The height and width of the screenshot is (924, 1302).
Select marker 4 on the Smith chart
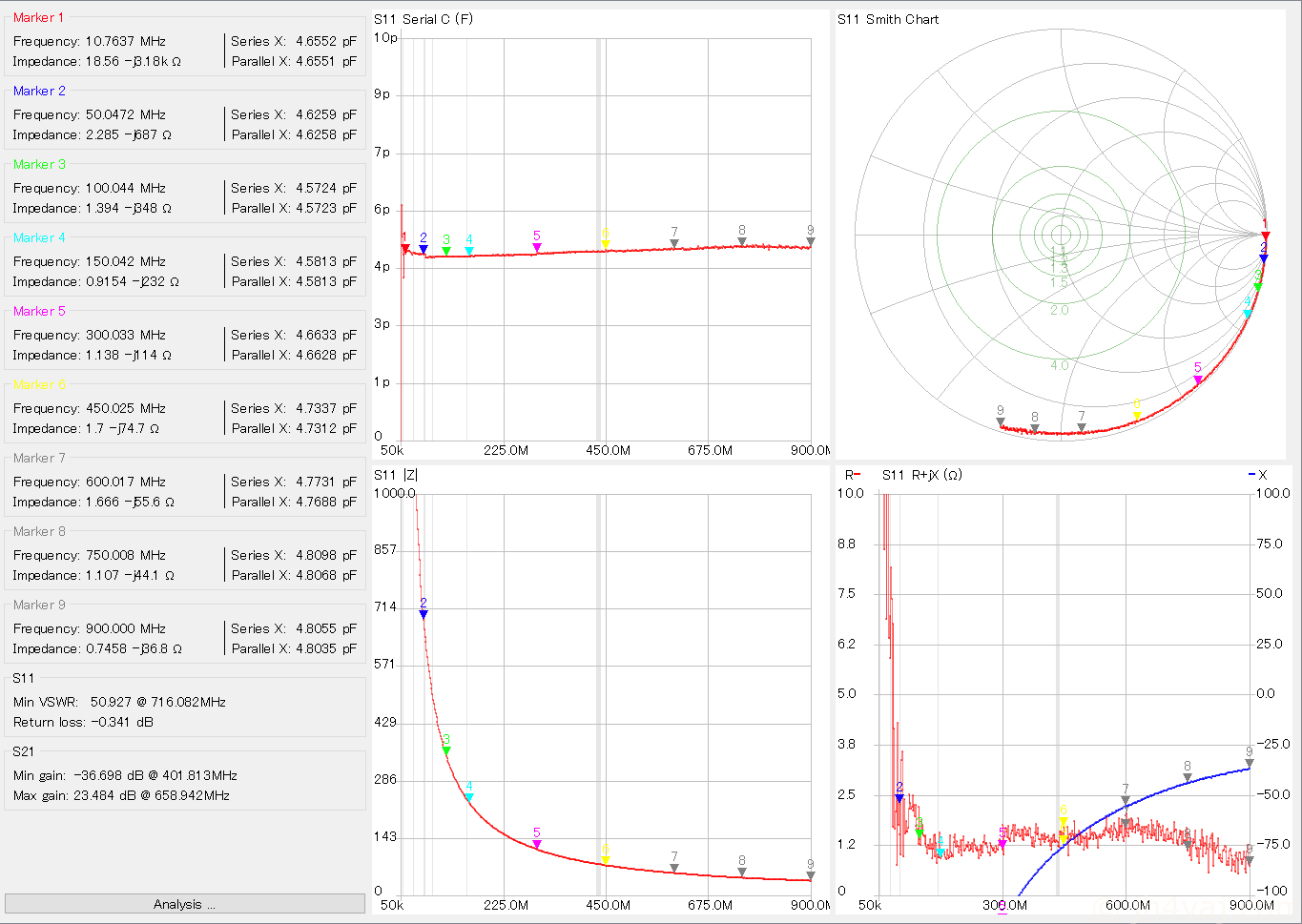1247,313
